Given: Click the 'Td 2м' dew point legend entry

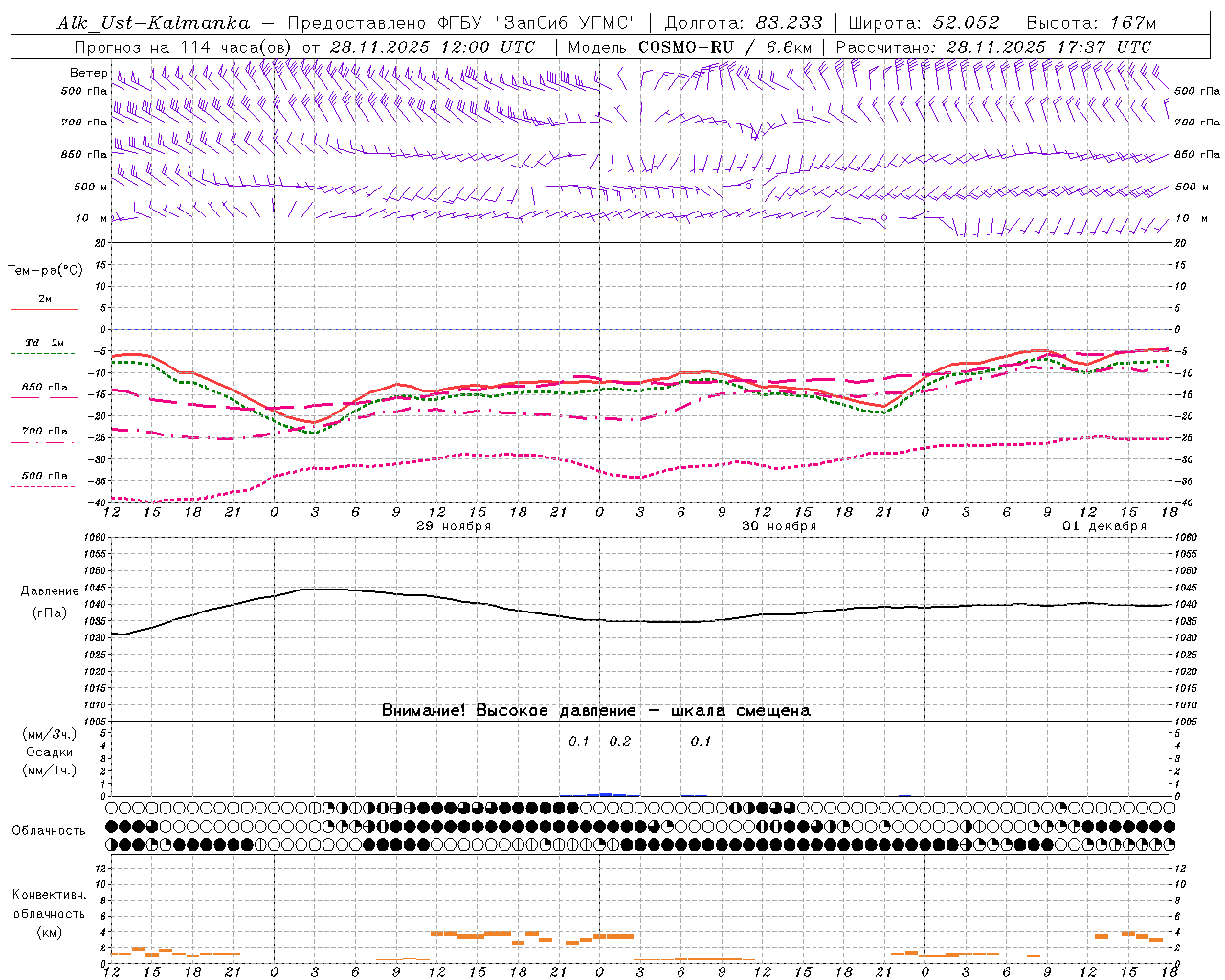Looking at the screenshot, I should (x=45, y=343).
